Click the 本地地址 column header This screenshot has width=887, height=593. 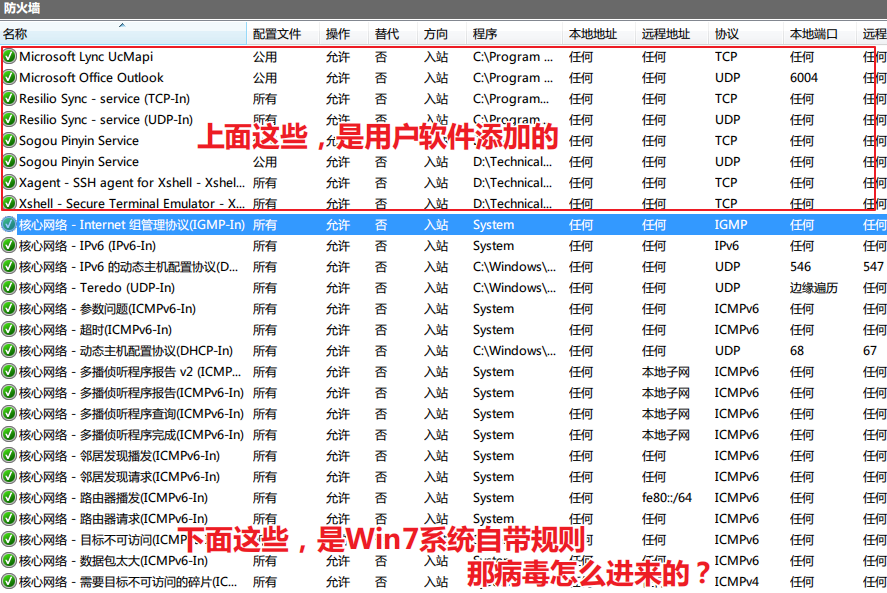(x=598, y=34)
